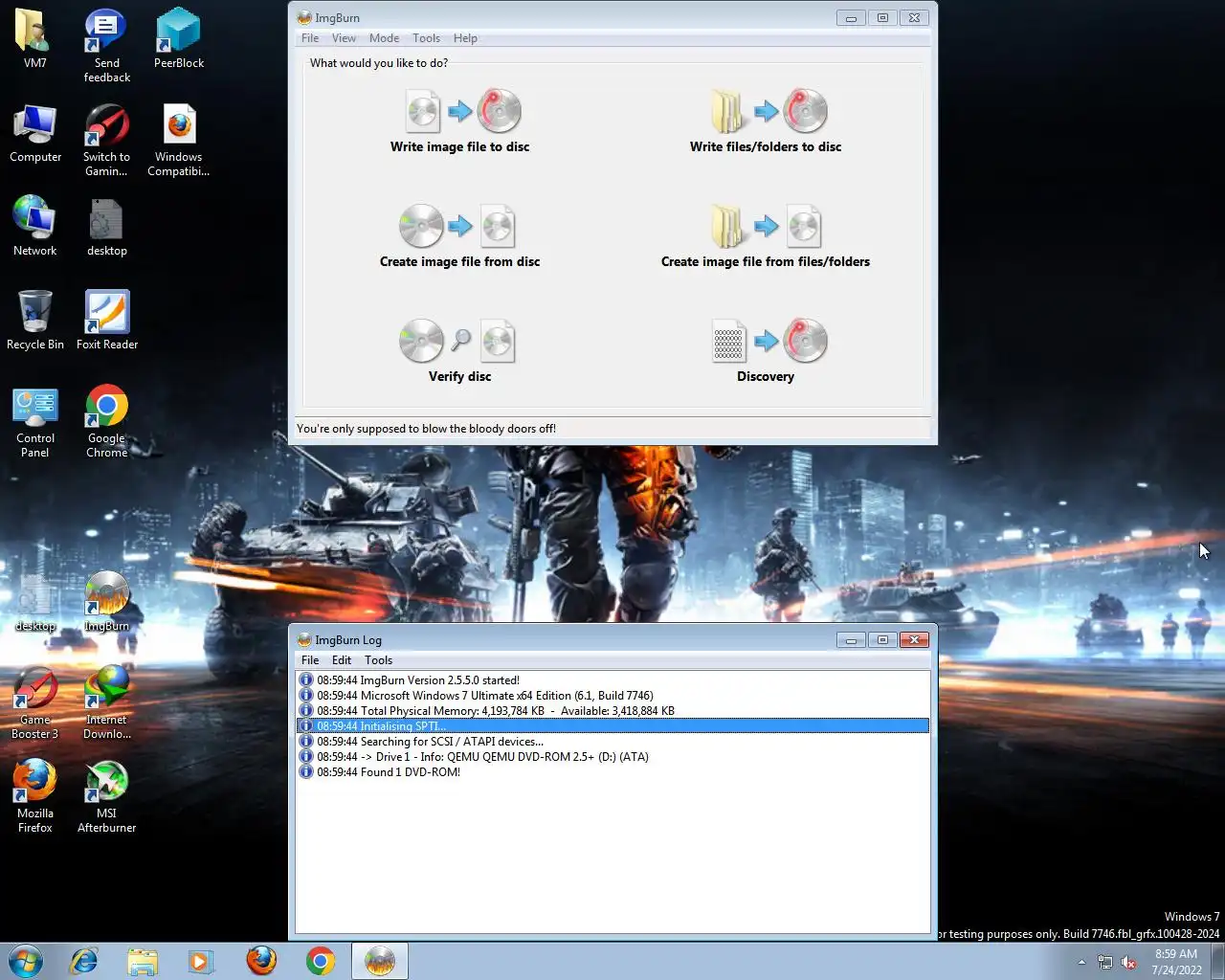Select the Control Panel desktop icon
Screen dimensions: 1225x980
pyautogui.click(x=35, y=422)
